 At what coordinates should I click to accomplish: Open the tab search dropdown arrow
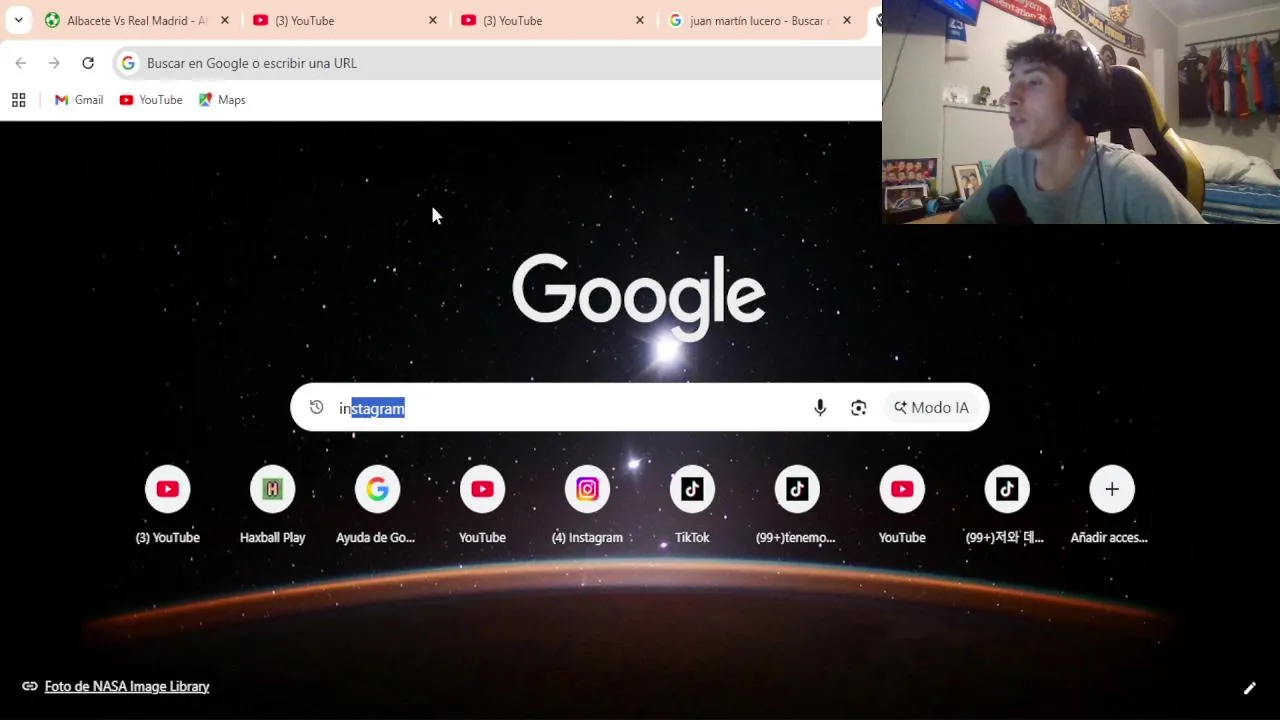pos(18,20)
